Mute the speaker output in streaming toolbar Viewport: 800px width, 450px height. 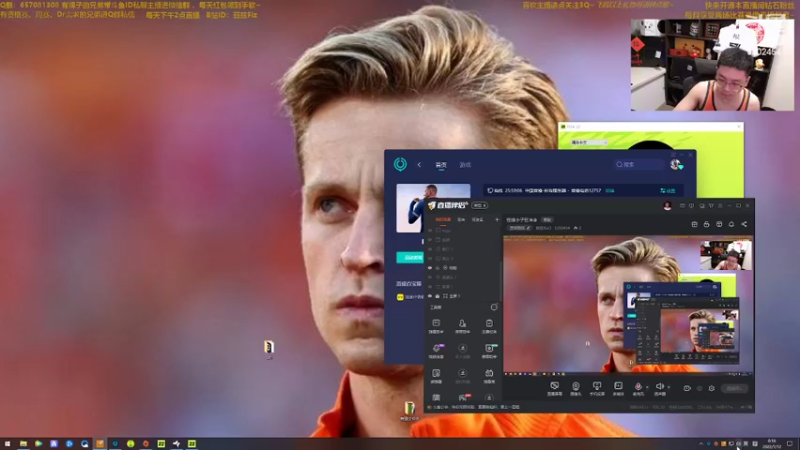pyautogui.click(x=659, y=386)
